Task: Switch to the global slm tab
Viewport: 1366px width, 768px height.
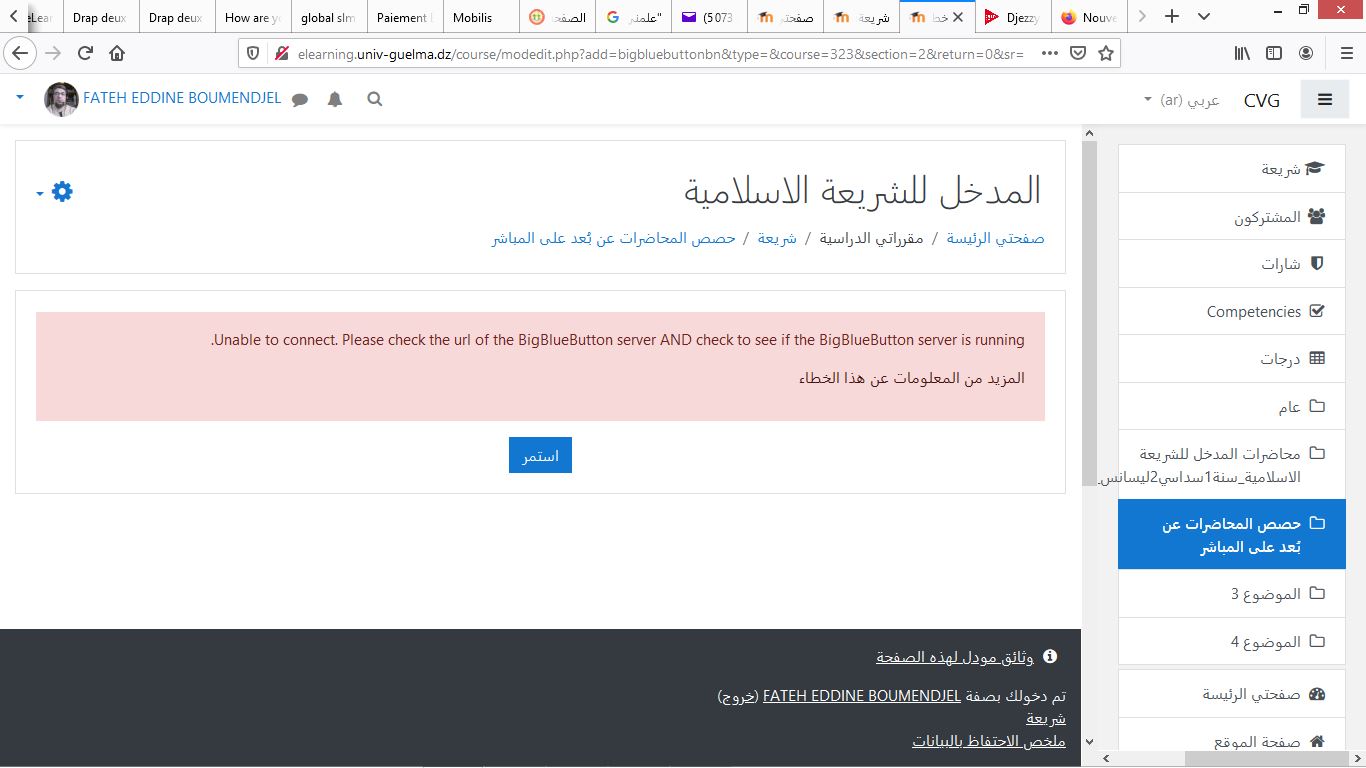Action: coord(329,17)
